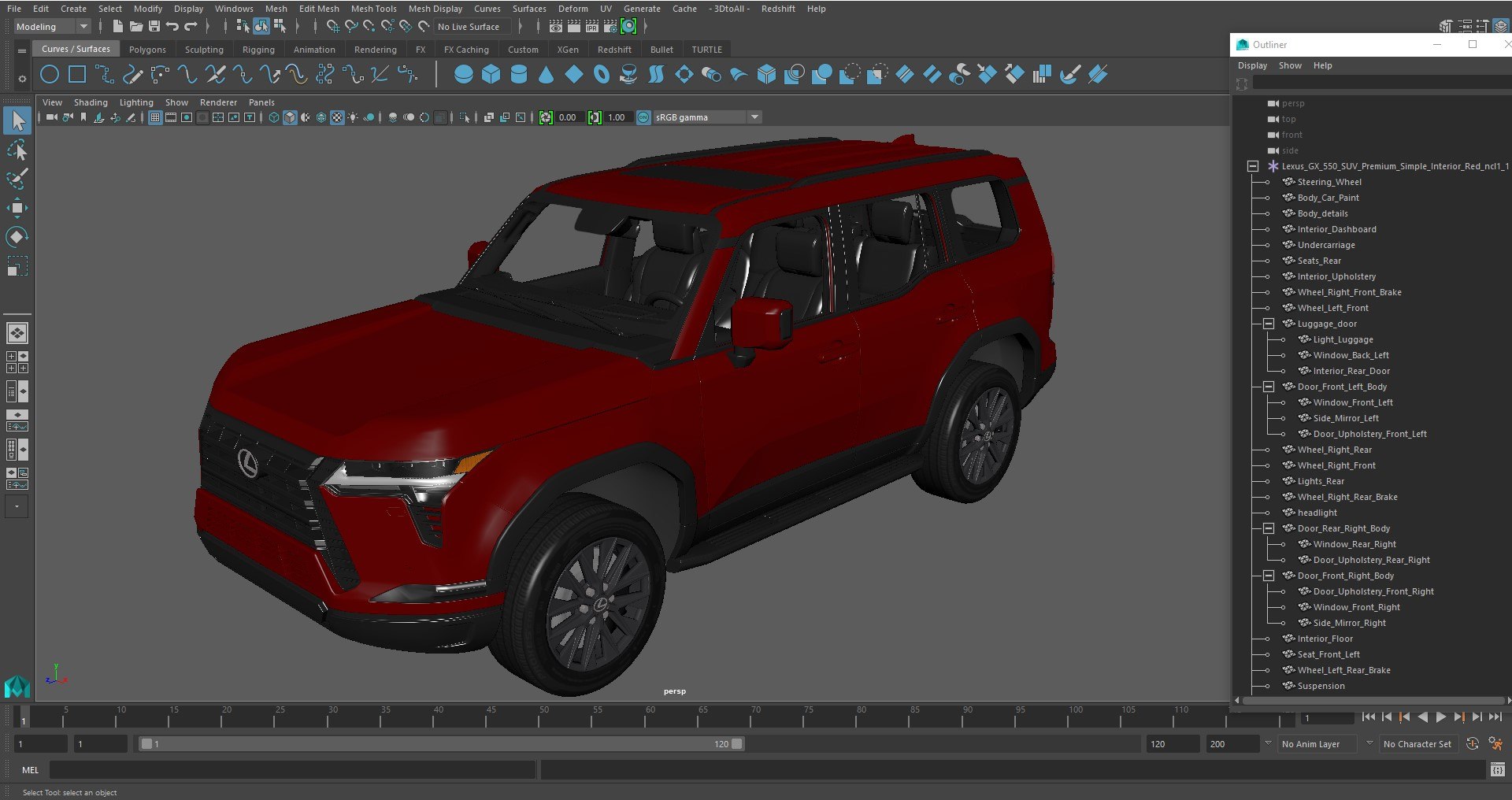Open the sRGB gamma view transform dropdown
This screenshot has width=1512, height=800.
[707, 117]
